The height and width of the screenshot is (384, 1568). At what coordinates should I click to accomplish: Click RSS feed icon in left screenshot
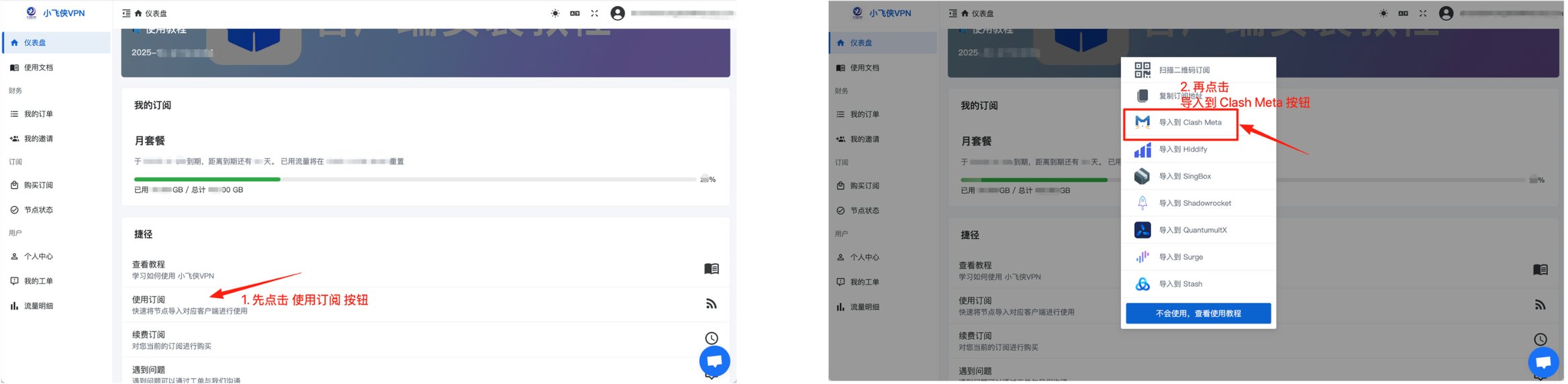click(x=711, y=304)
